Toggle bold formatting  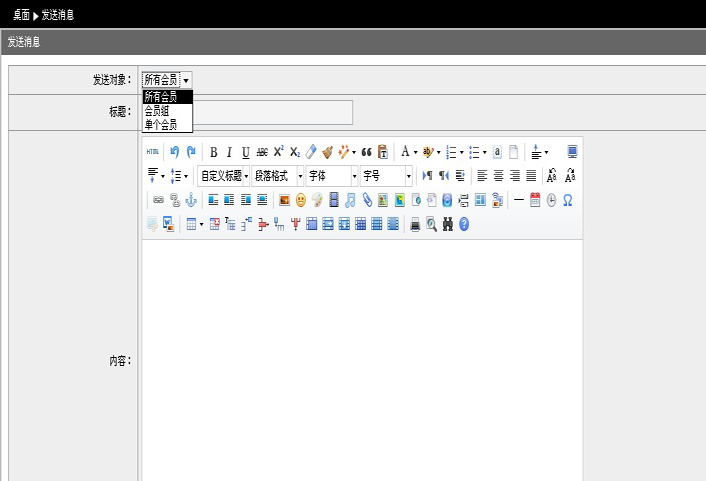(213, 152)
